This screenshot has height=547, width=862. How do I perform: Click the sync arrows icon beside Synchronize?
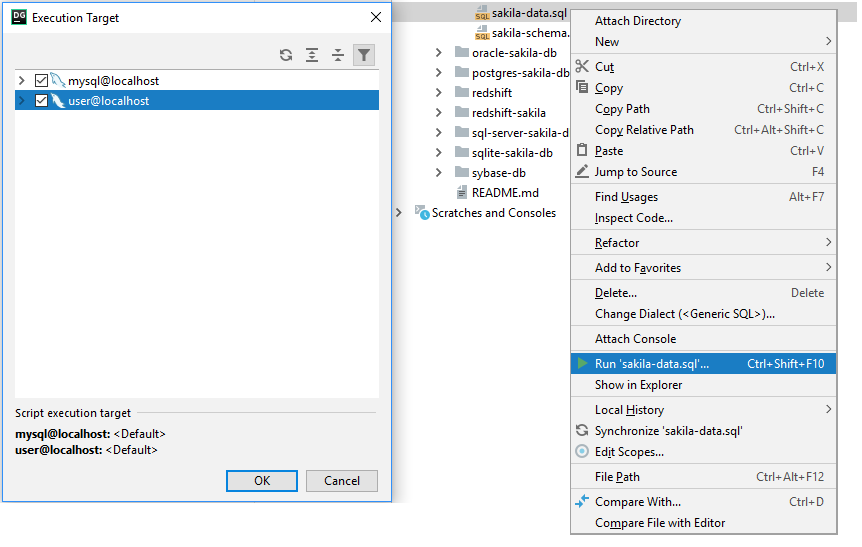(x=582, y=430)
